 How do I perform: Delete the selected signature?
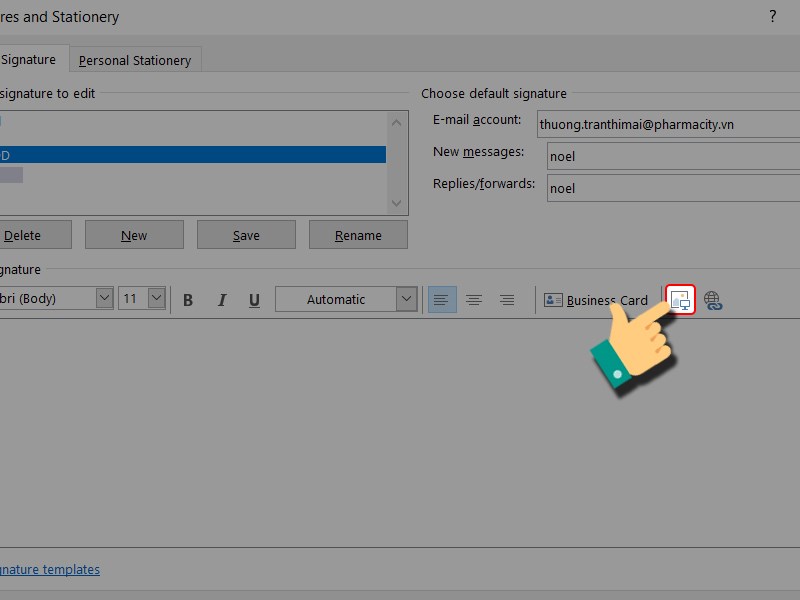pos(35,235)
